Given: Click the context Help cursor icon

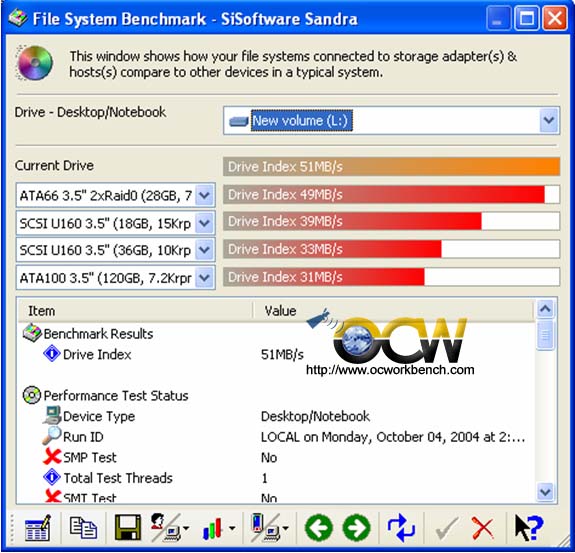Looking at the screenshot, I should coord(528,528).
